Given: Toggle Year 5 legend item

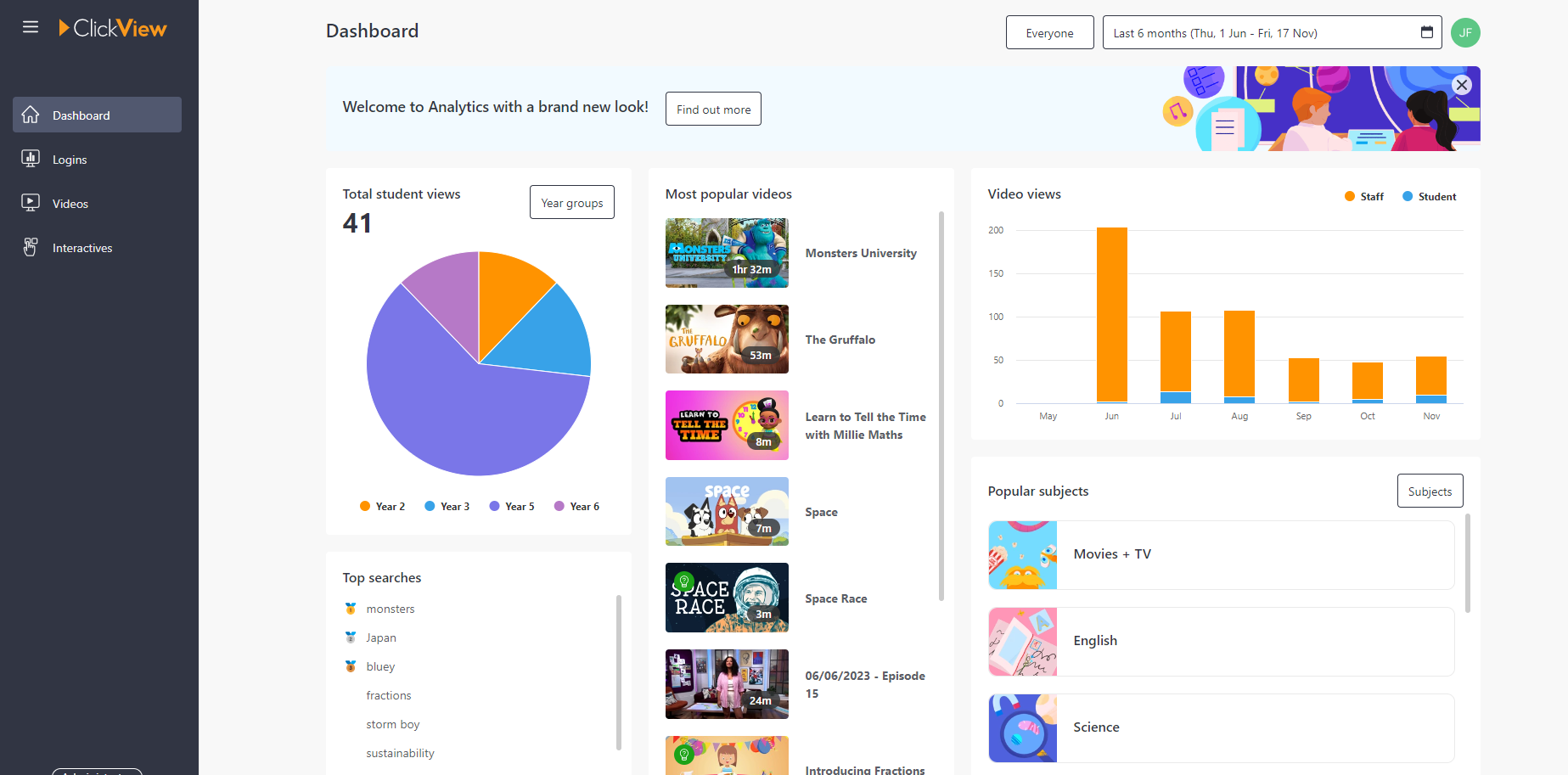Looking at the screenshot, I should point(512,506).
